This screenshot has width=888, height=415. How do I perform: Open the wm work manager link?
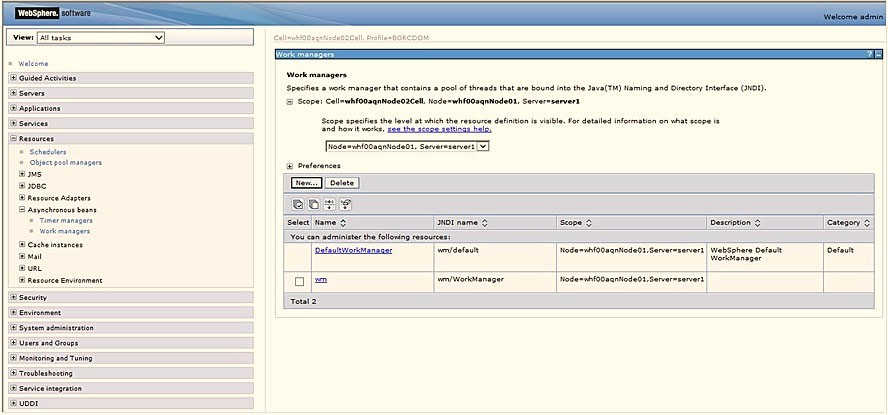[321, 279]
